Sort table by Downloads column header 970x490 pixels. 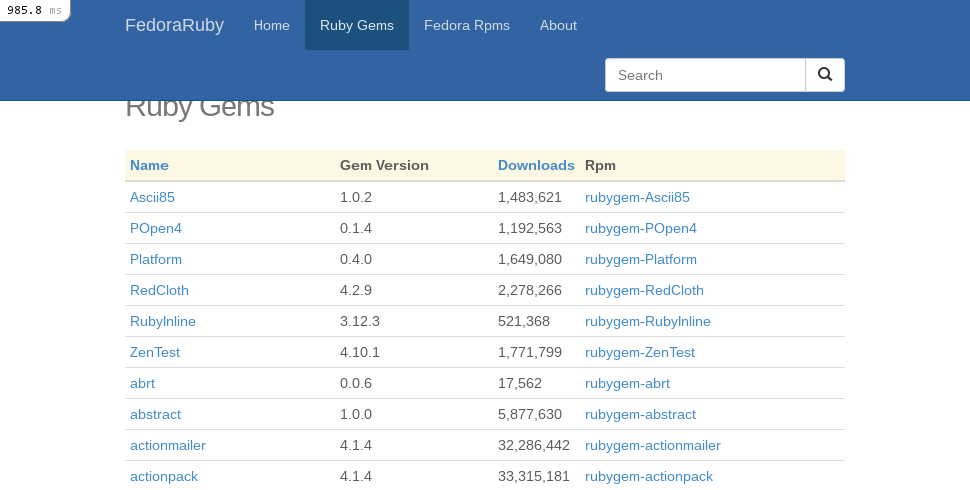pyautogui.click(x=536, y=165)
